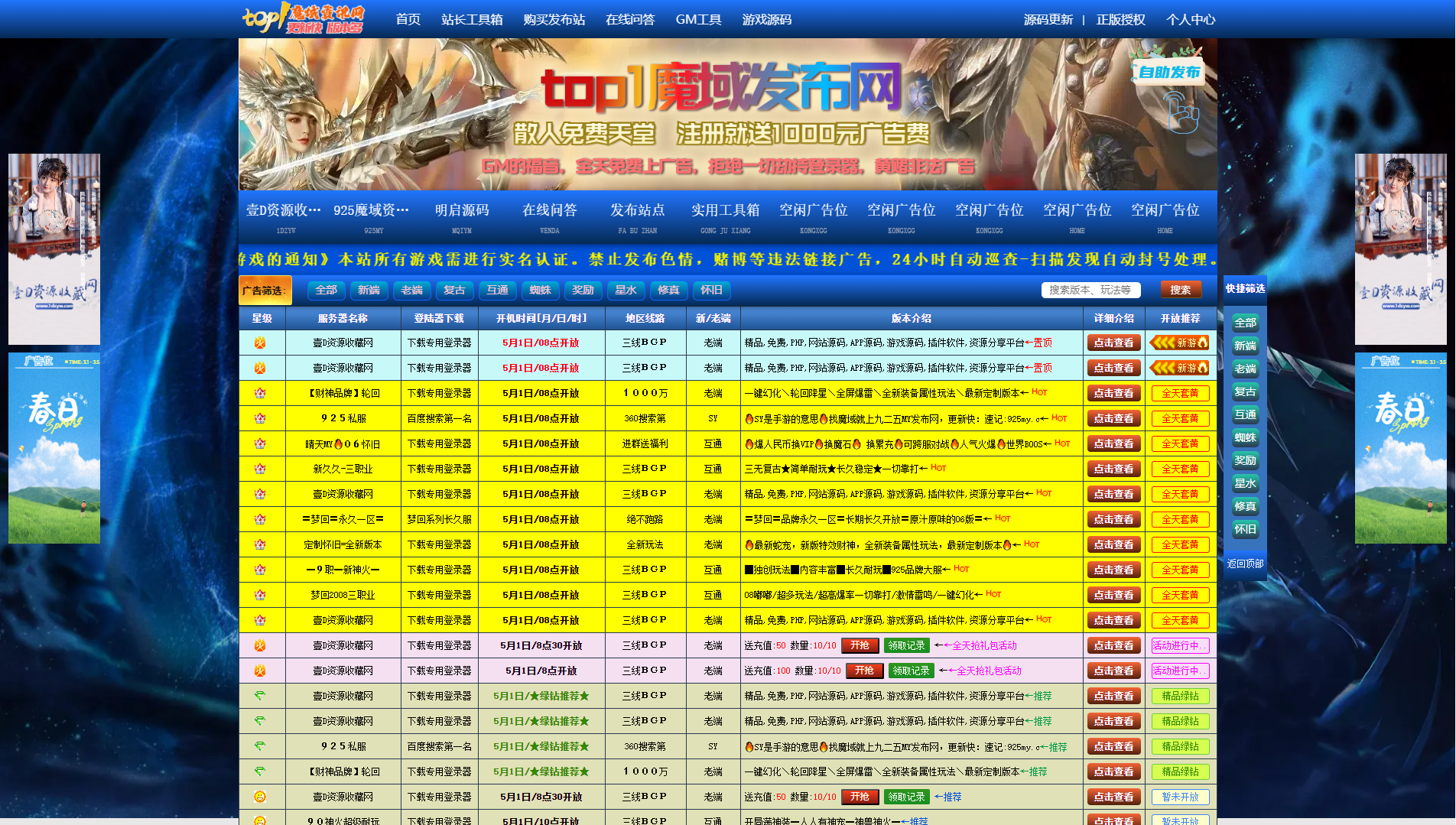Go to 个人中心 in top navigation
1456x825 pixels.
1190,19
